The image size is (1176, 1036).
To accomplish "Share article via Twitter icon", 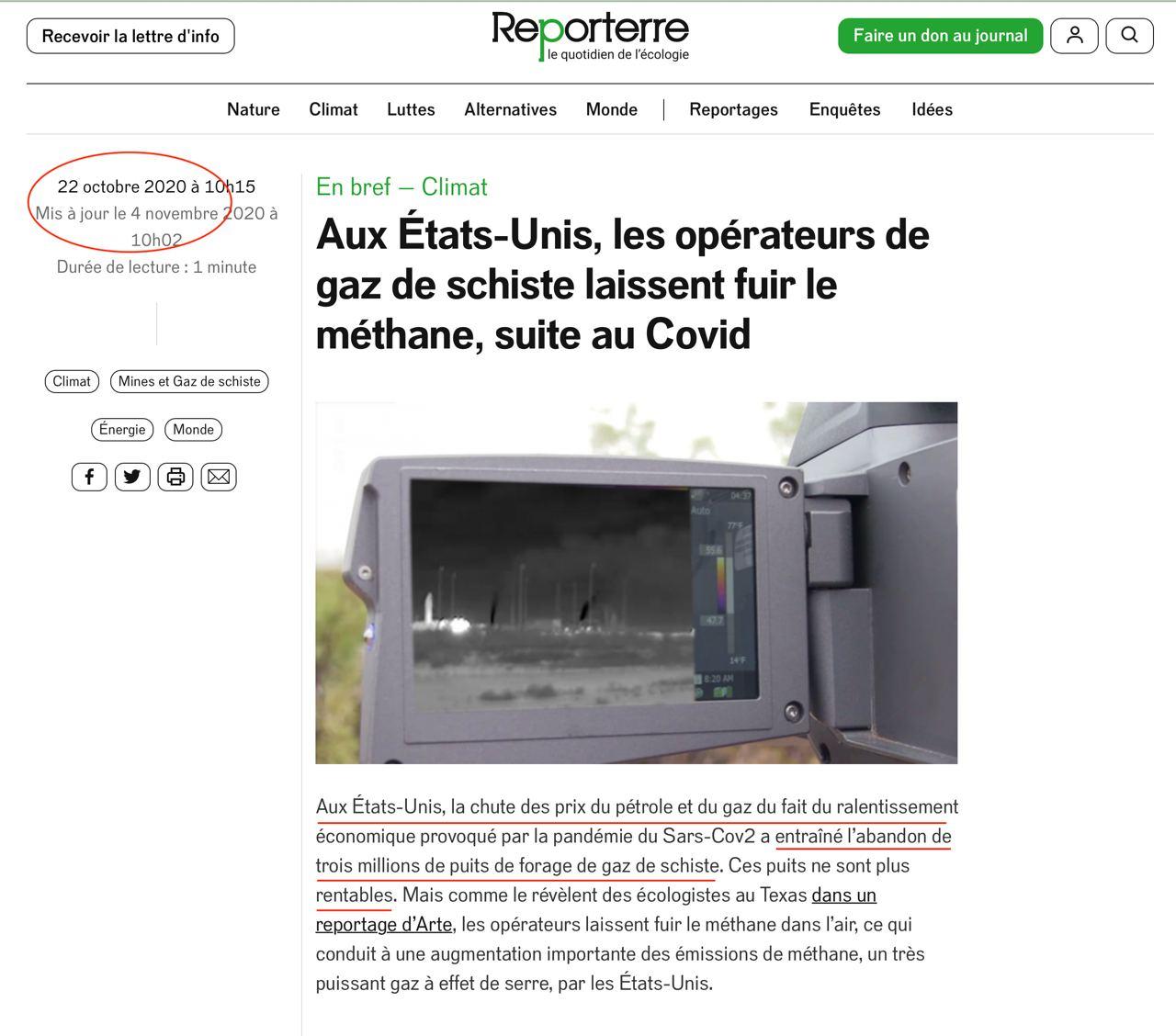I will (x=132, y=477).
